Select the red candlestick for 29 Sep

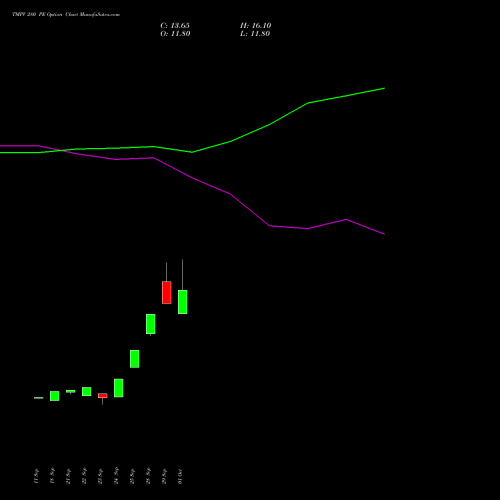pos(167,292)
